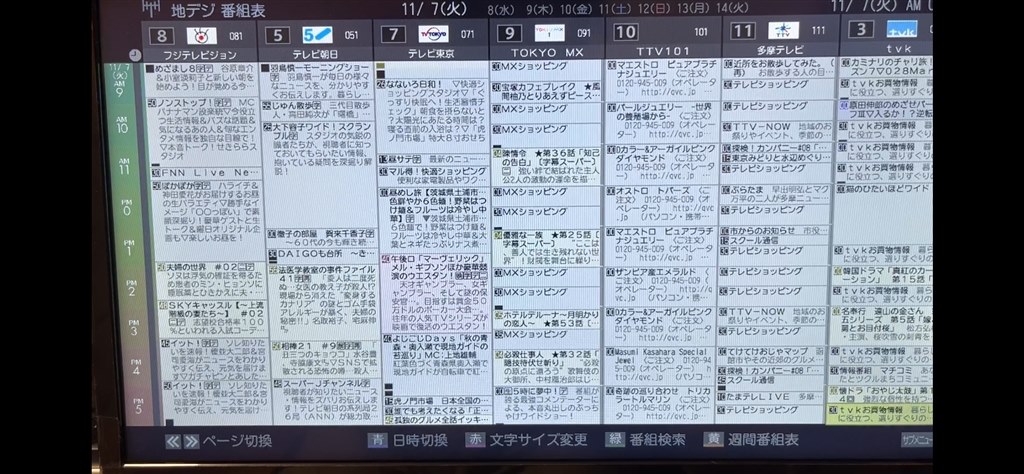This screenshot has height=474, width=1024.
Task: Switch to the 12(日) date tab
Action: coord(652,8)
